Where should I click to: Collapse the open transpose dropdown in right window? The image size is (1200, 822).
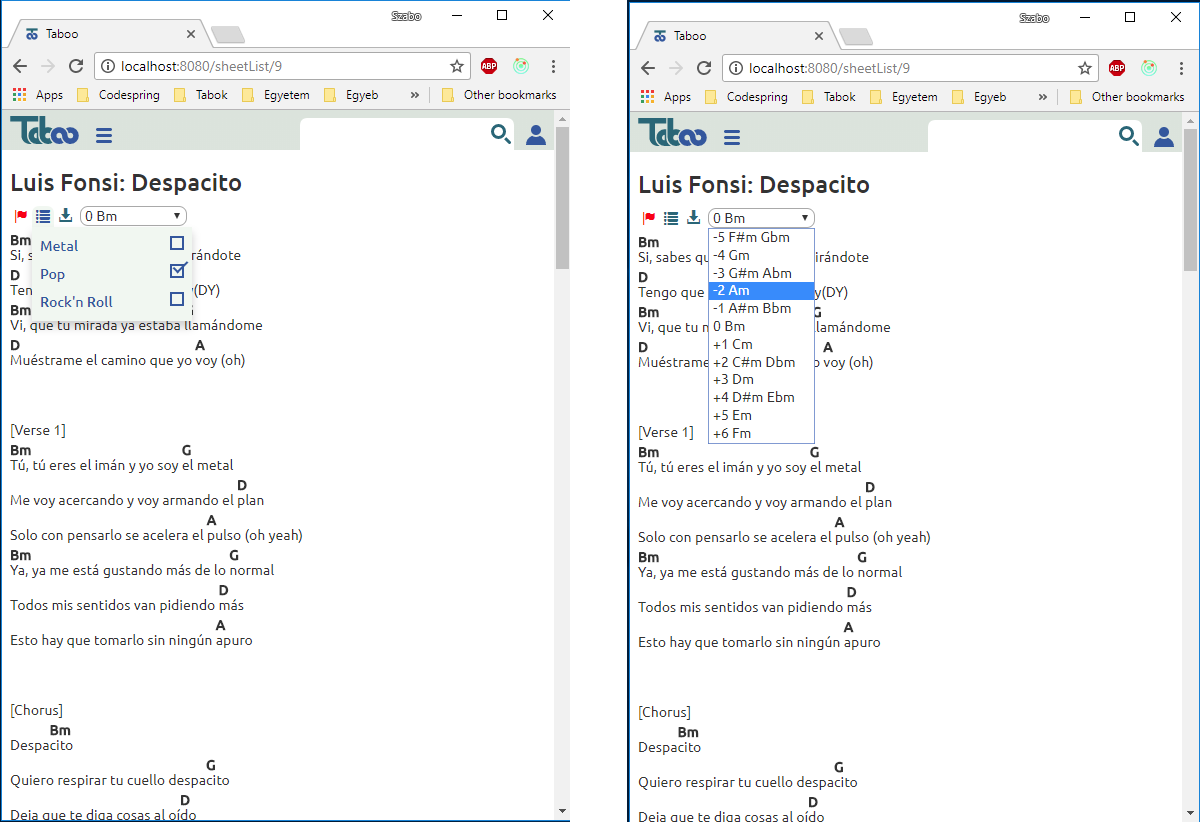point(761,218)
